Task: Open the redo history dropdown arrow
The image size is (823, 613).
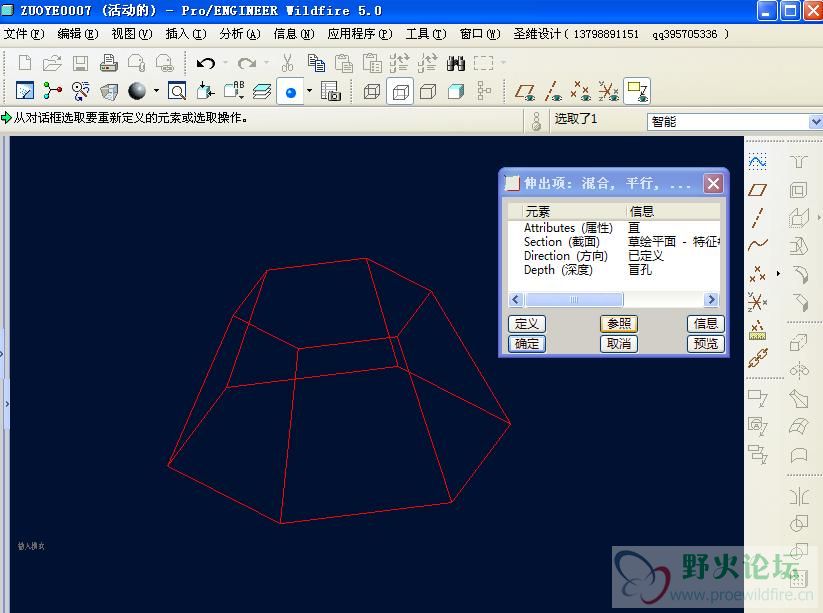Action: tap(267, 63)
